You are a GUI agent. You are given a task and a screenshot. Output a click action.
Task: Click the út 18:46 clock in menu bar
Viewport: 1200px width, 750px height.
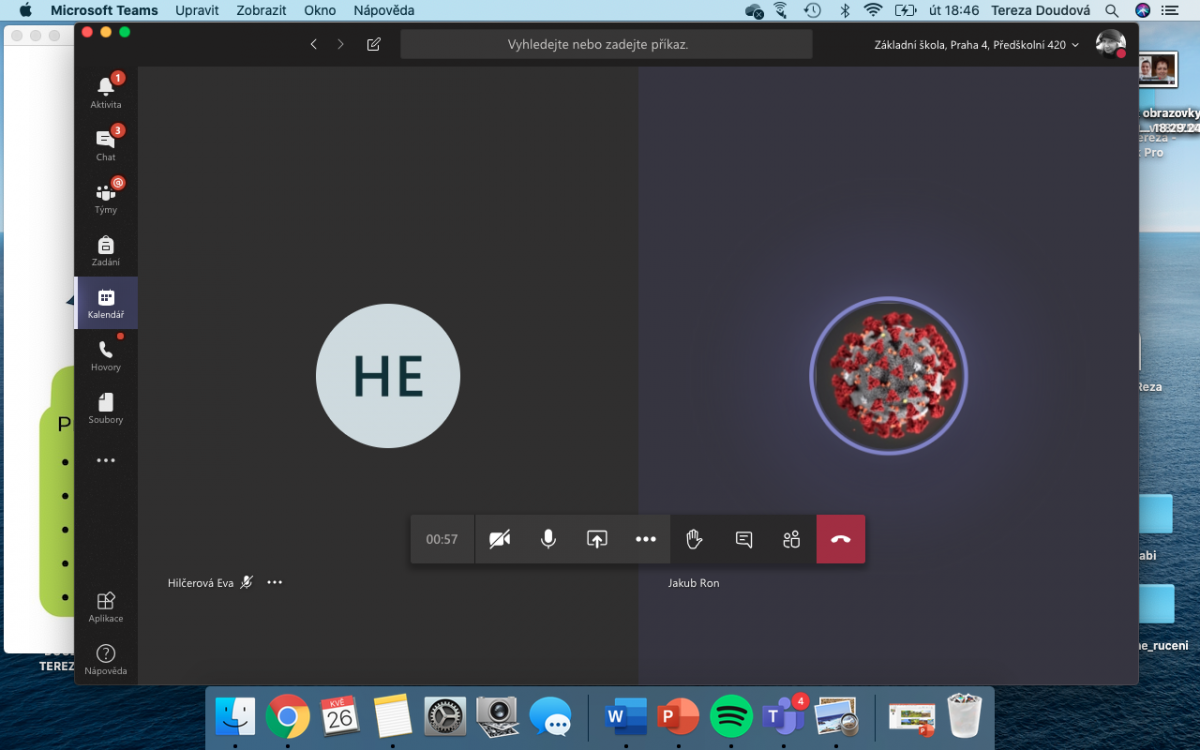[x=953, y=10]
